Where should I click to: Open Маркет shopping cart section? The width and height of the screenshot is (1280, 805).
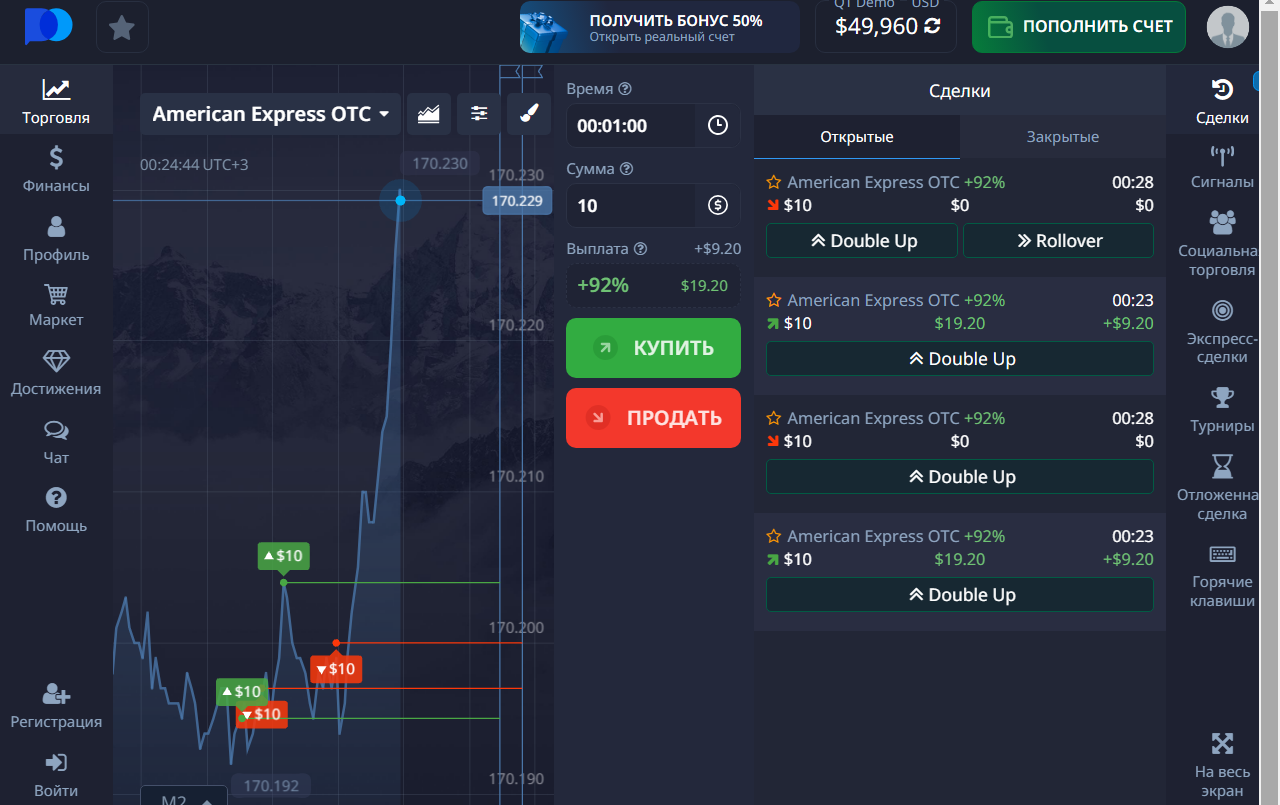click(x=56, y=306)
